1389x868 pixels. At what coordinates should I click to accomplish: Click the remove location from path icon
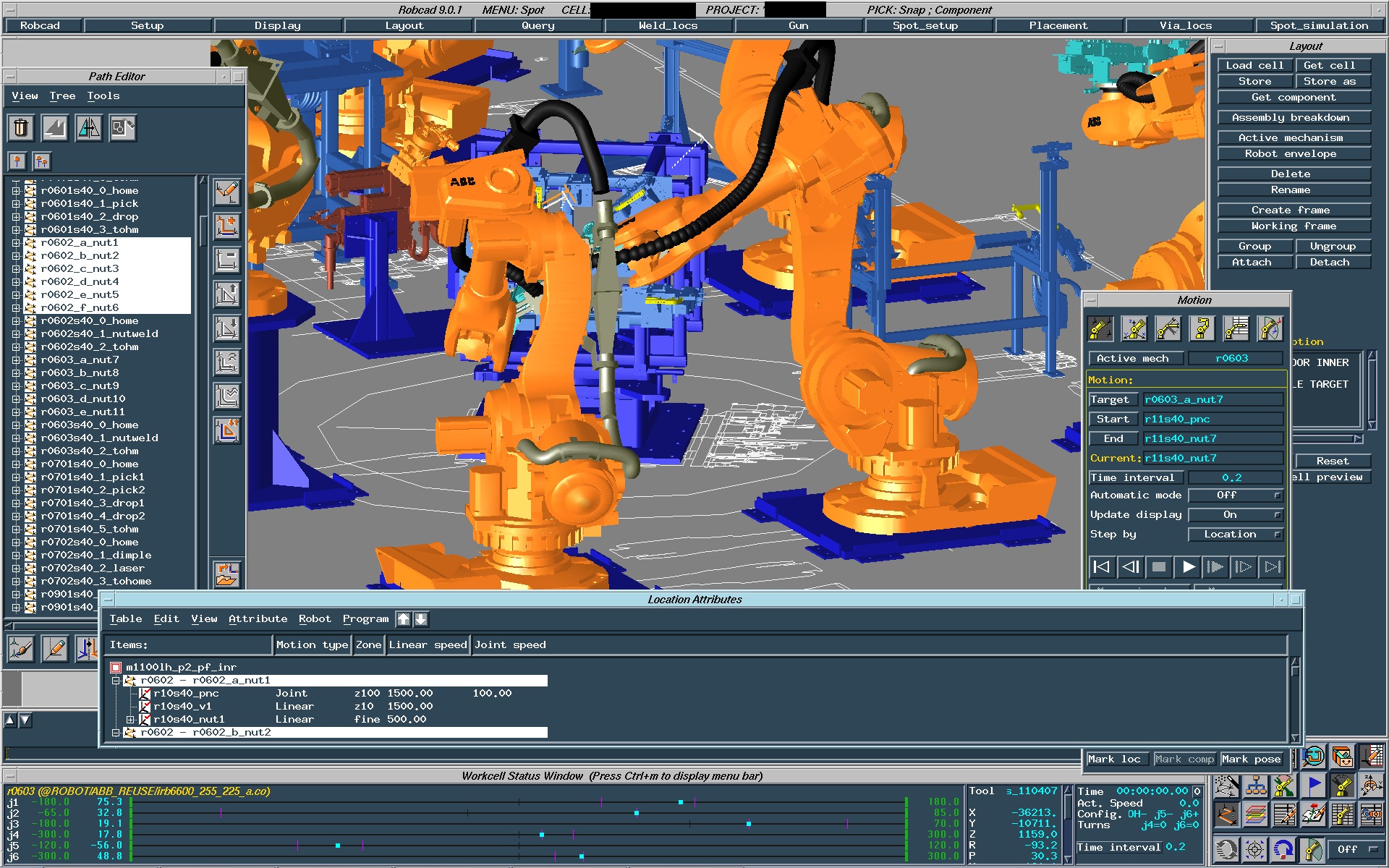(227, 260)
